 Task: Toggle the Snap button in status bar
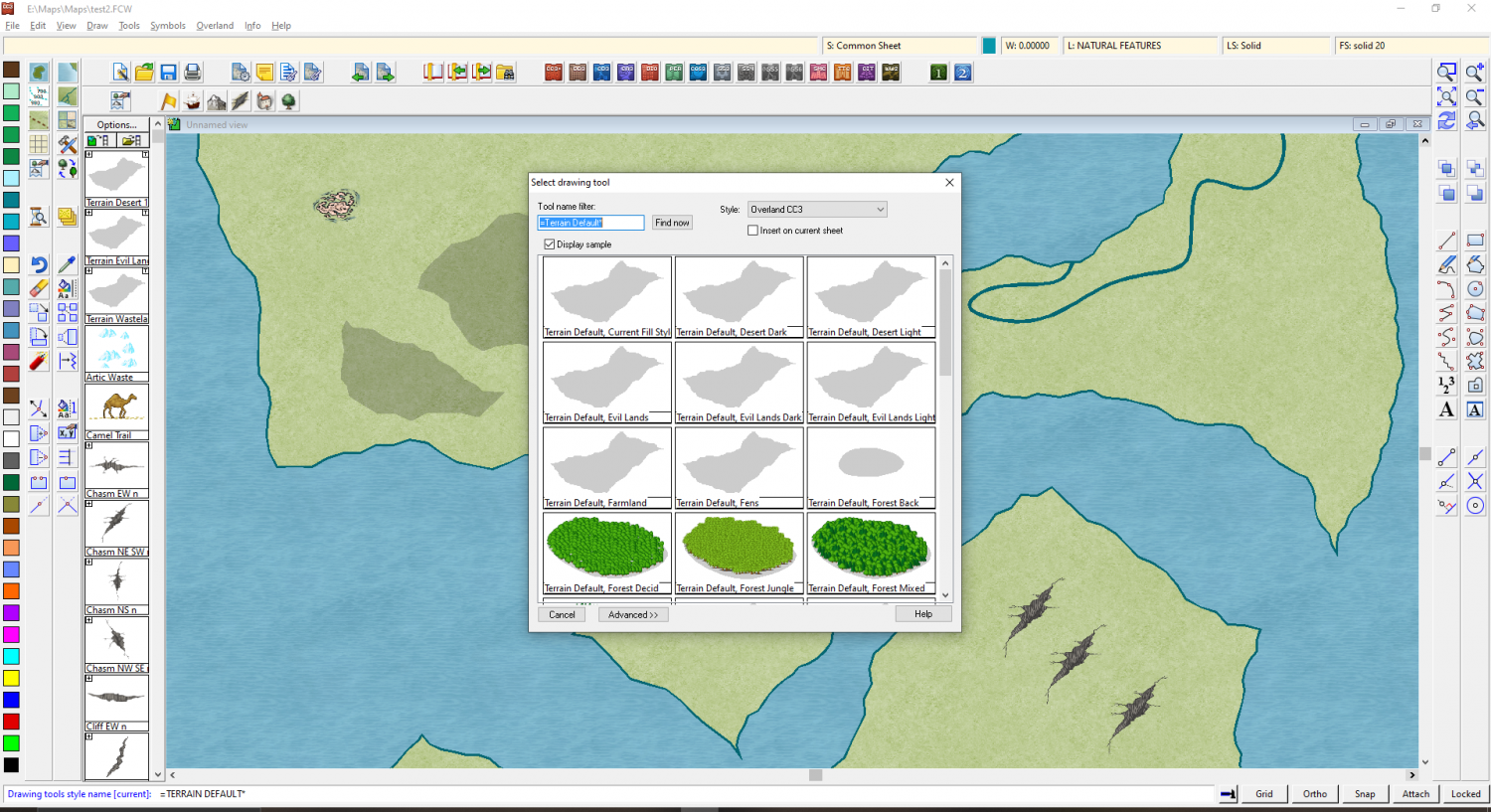[x=1365, y=794]
